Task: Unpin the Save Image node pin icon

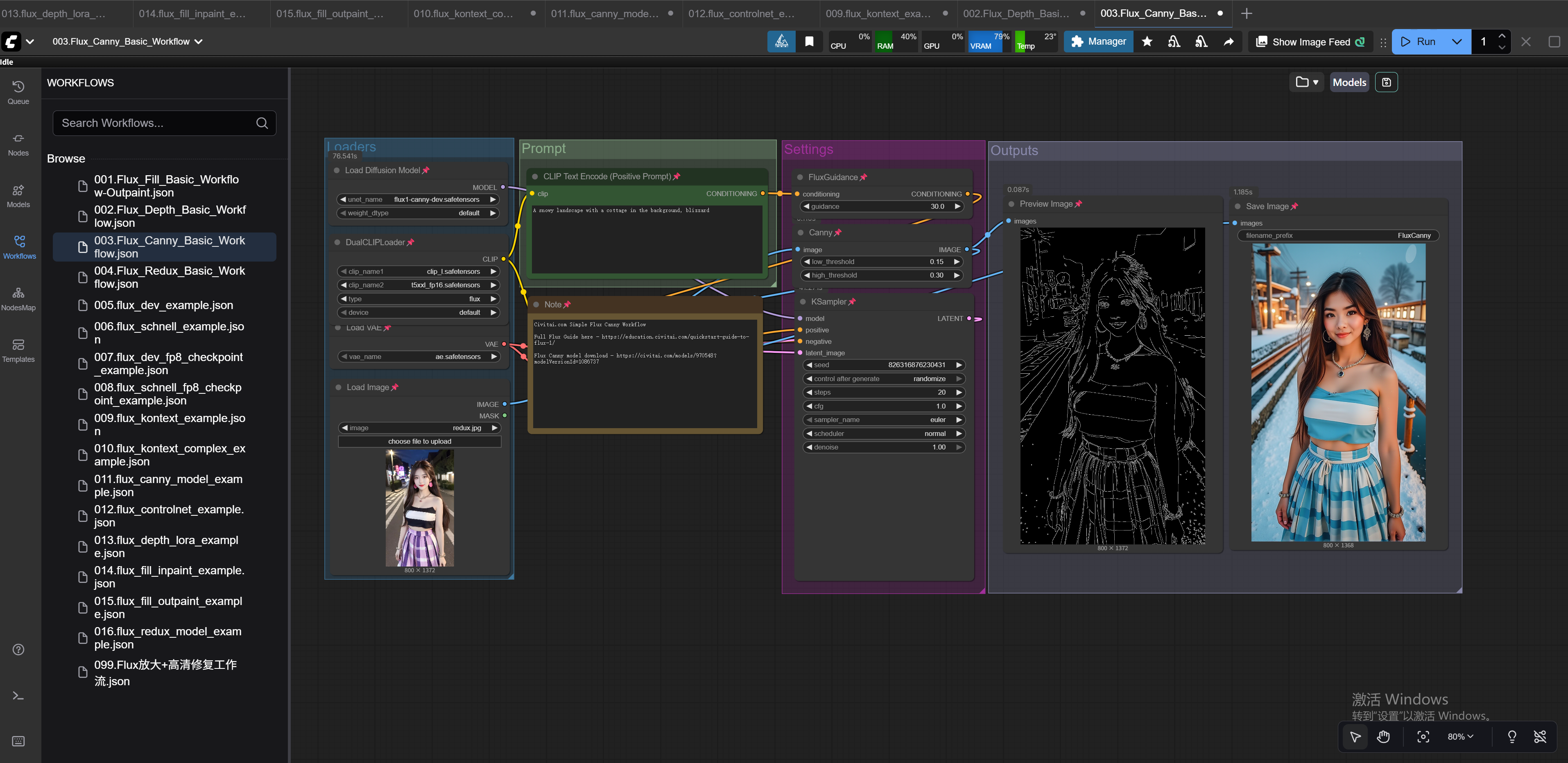Action: coord(1295,206)
